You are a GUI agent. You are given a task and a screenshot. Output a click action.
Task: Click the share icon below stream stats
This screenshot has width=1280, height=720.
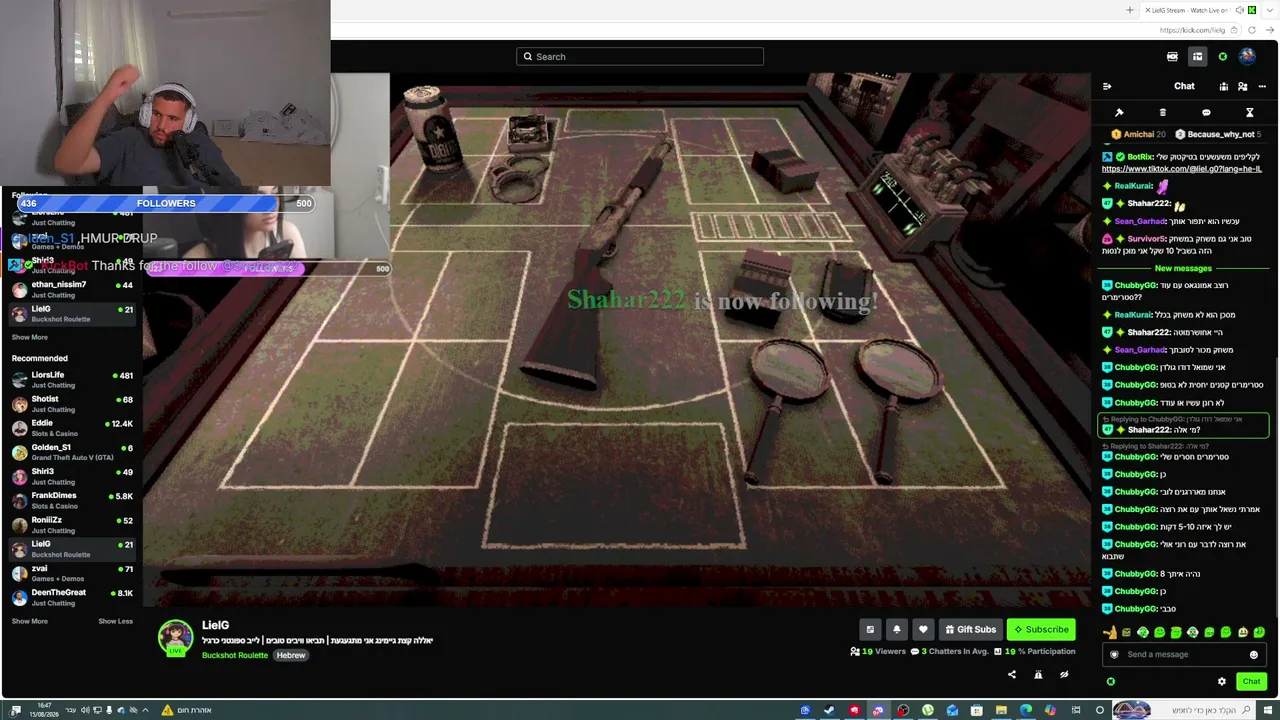tap(1011, 675)
